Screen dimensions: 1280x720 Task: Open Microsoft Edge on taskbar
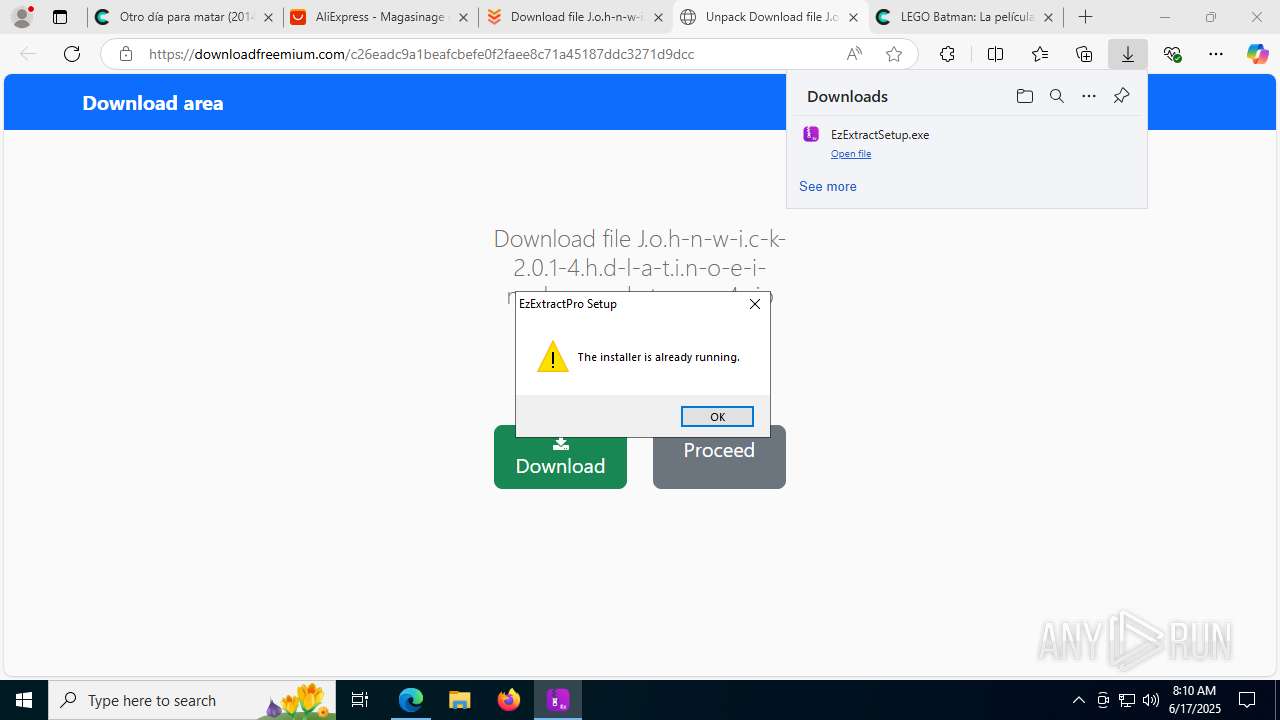tap(411, 700)
